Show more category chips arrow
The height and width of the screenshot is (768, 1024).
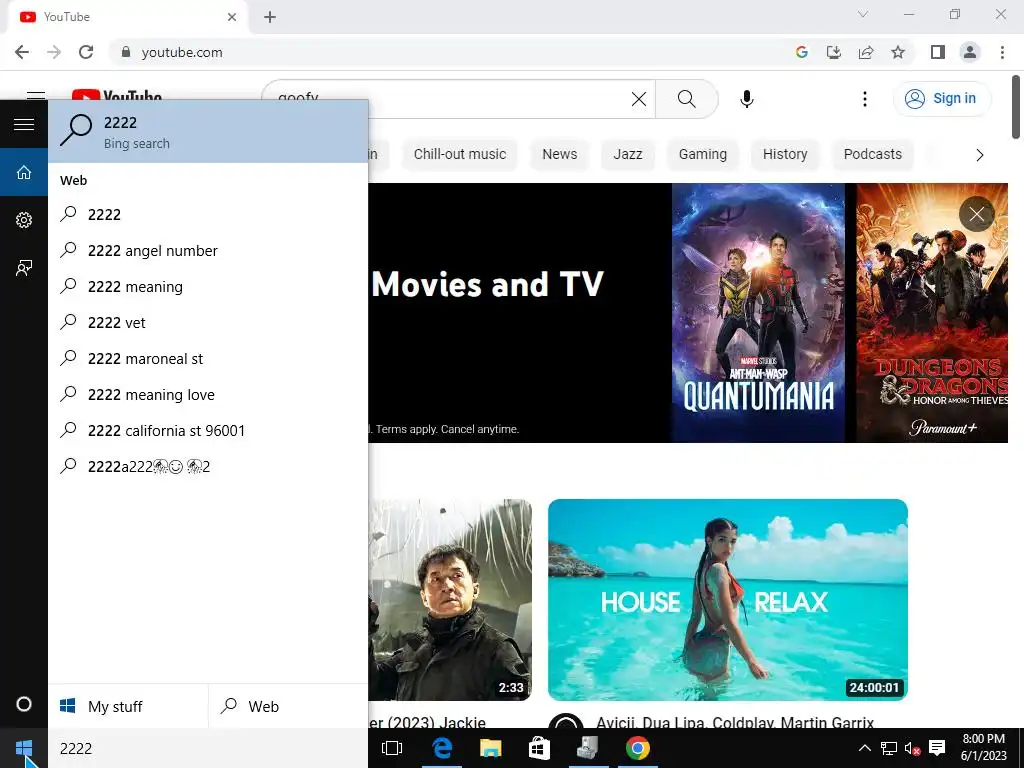pyautogui.click(x=979, y=155)
